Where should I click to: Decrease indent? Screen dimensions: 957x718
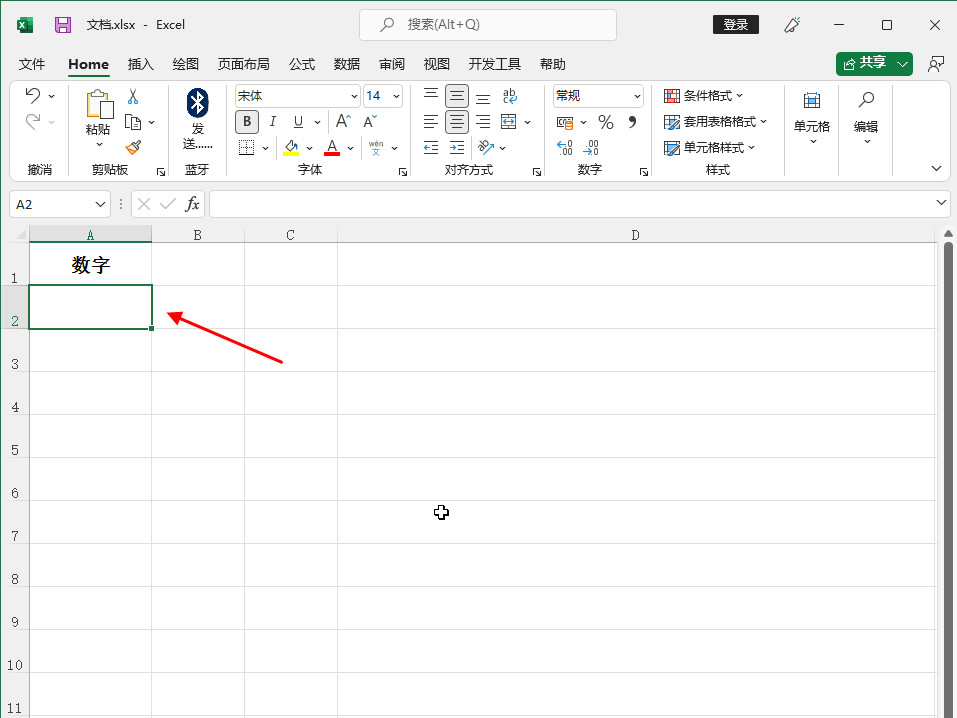point(431,147)
